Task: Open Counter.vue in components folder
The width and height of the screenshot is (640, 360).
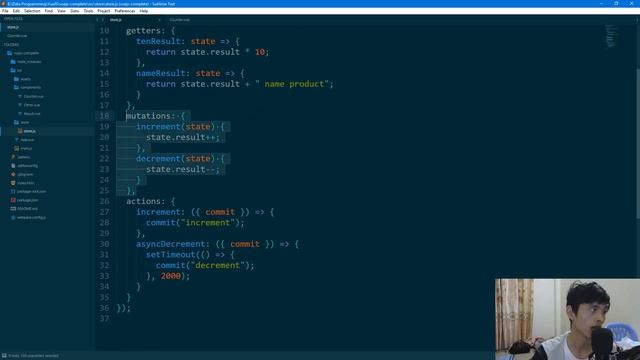Action: [33, 96]
